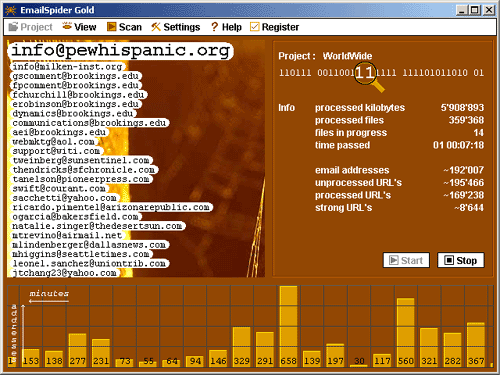500x375 pixels.
Task: Select mlindenberger@dallasnews.com address
Action: (90, 245)
